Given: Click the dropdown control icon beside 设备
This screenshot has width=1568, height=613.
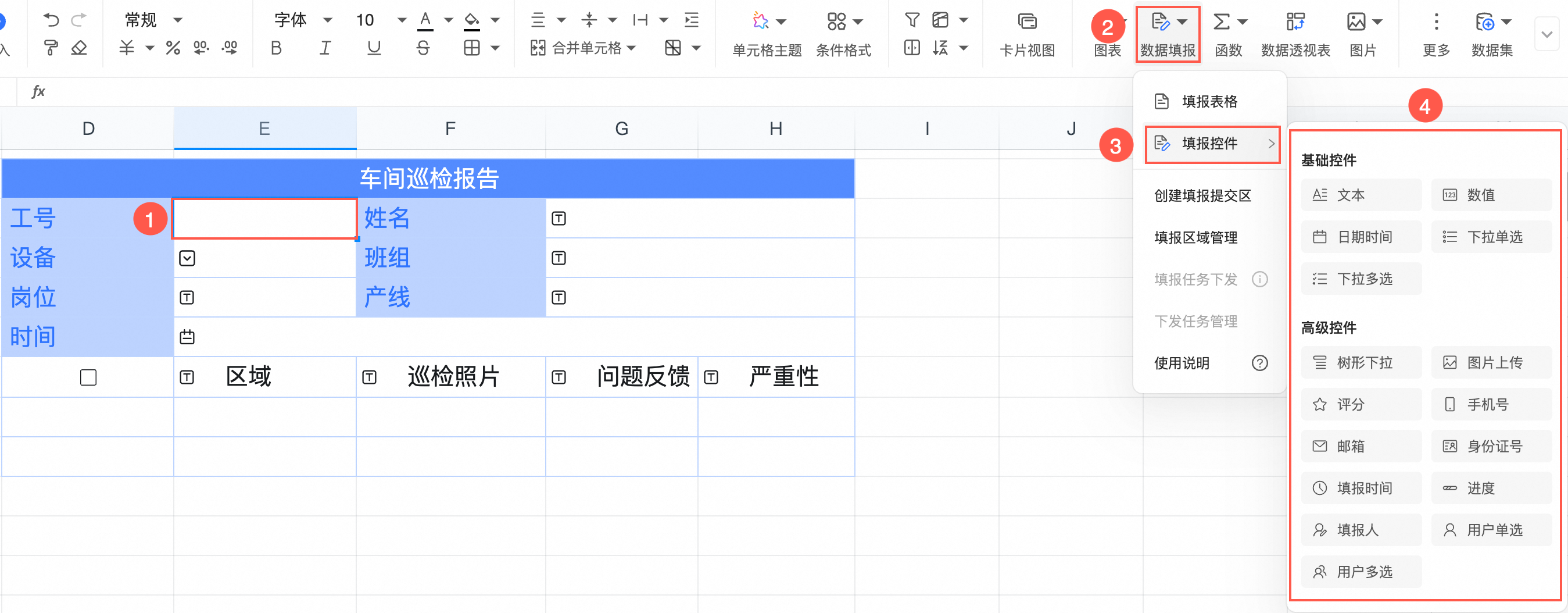Looking at the screenshot, I should pos(187,258).
